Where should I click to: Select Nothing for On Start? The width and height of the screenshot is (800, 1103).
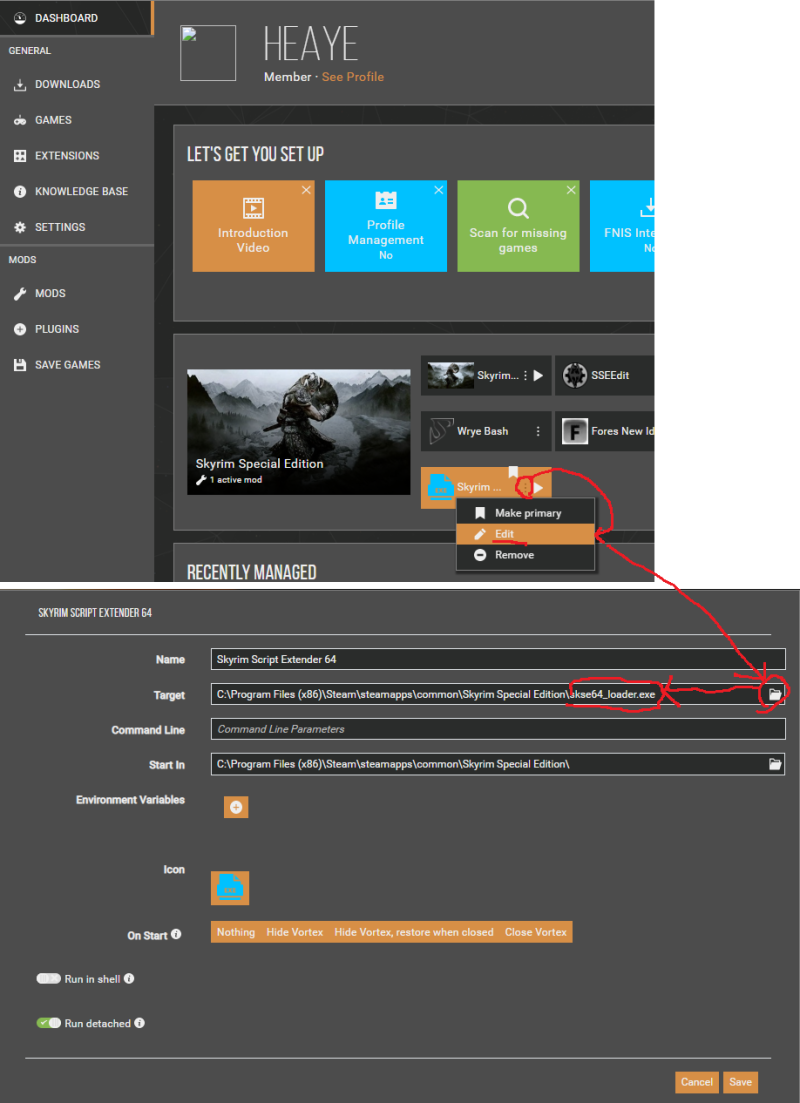click(236, 932)
